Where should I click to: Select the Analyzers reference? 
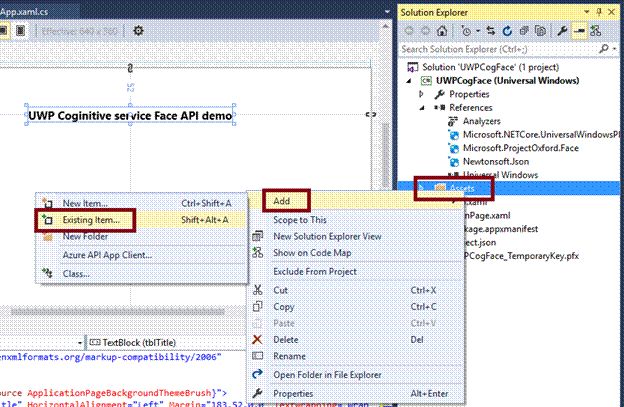pos(482,121)
